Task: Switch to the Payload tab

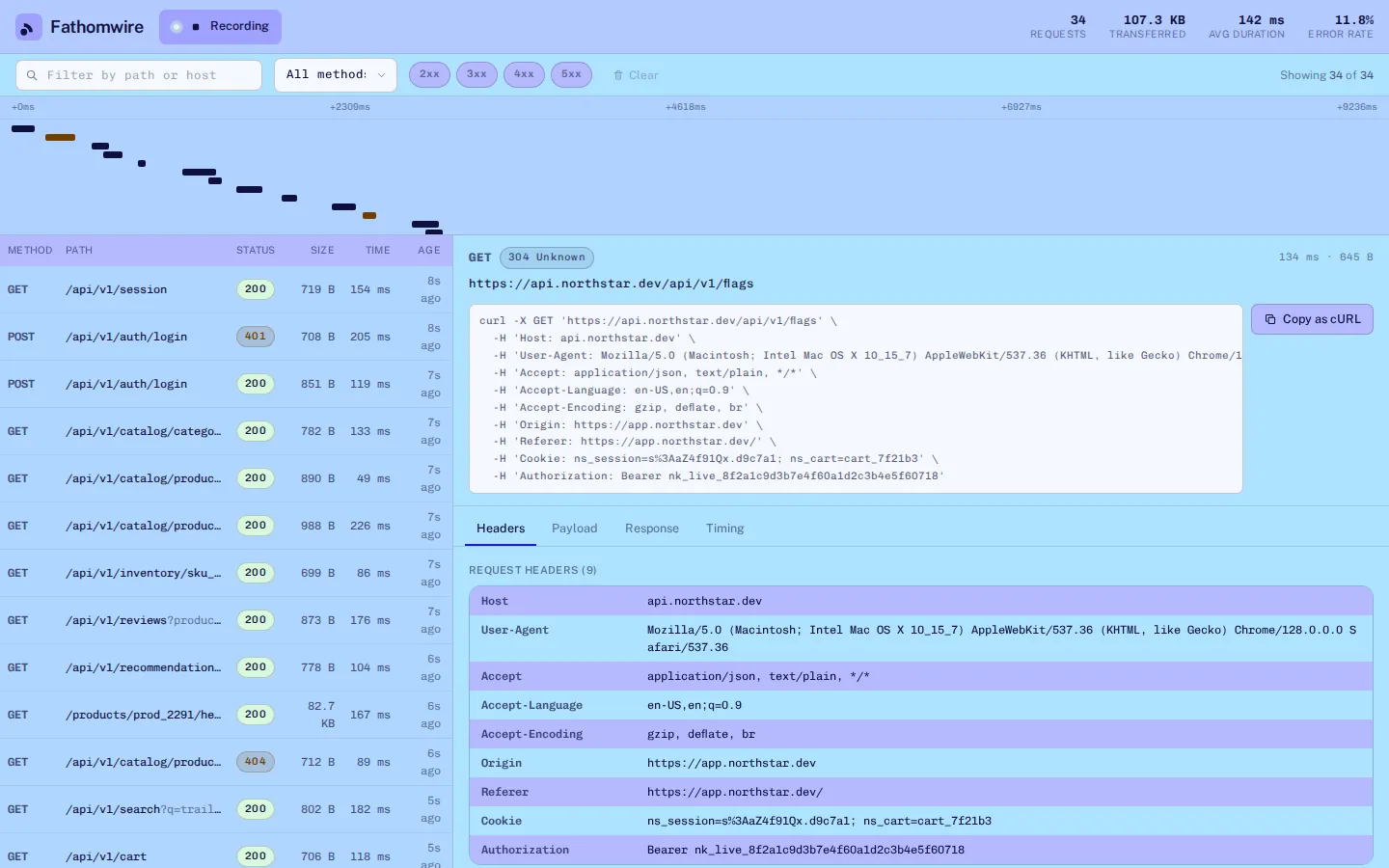Action: click(x=574, y=529)
